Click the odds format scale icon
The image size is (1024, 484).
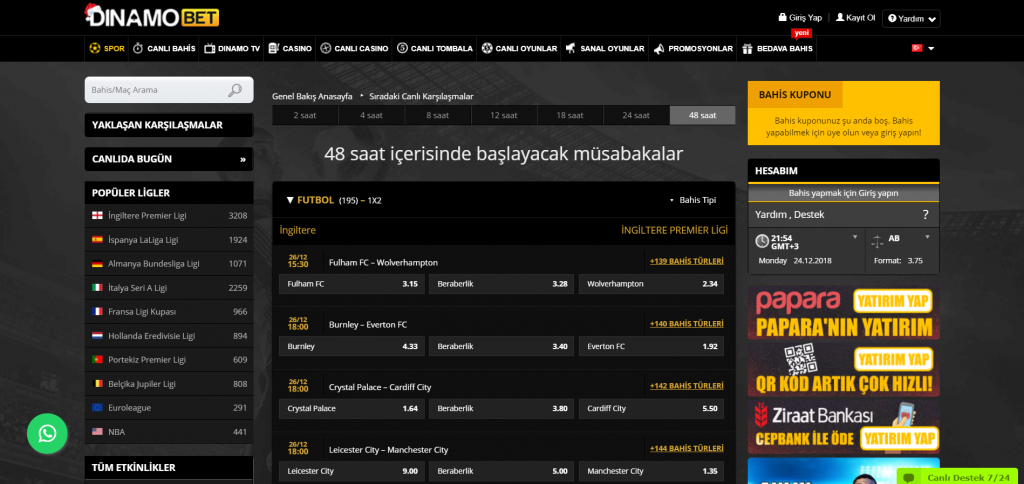tap(877, 241)
